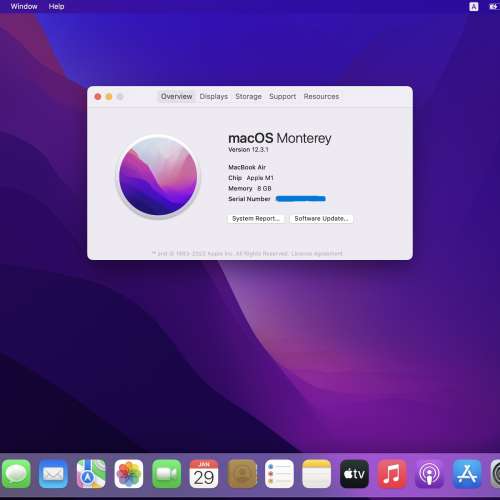The height and width of the screenshot is (500, 500).
Task: Open Podcasts from the dock
Action: coord(430,474)
